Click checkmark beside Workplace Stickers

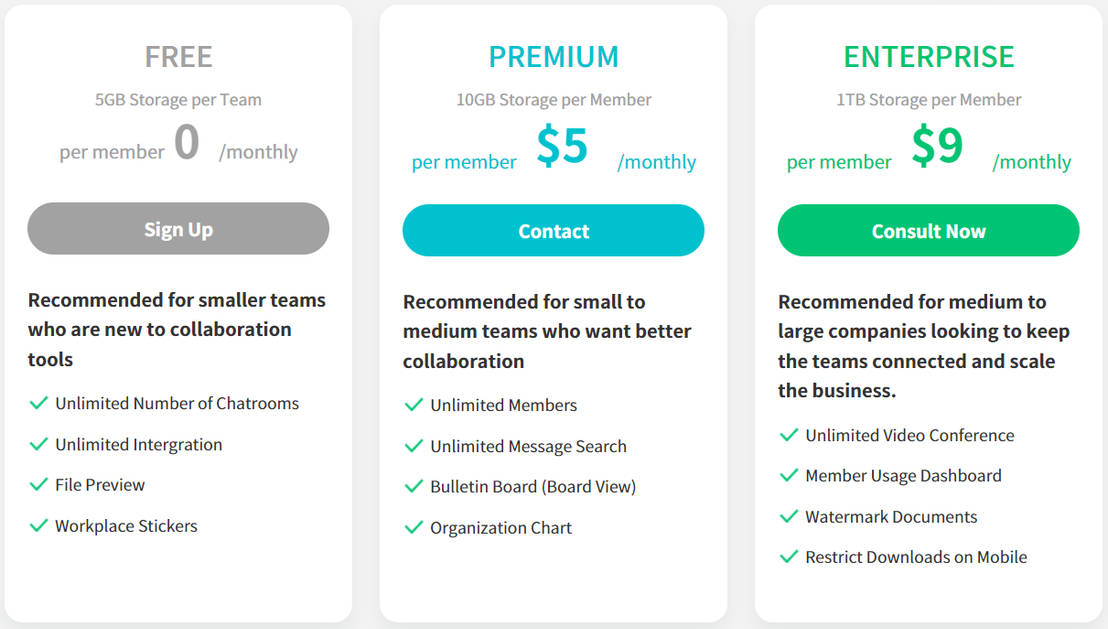click(x=39, y=526)
